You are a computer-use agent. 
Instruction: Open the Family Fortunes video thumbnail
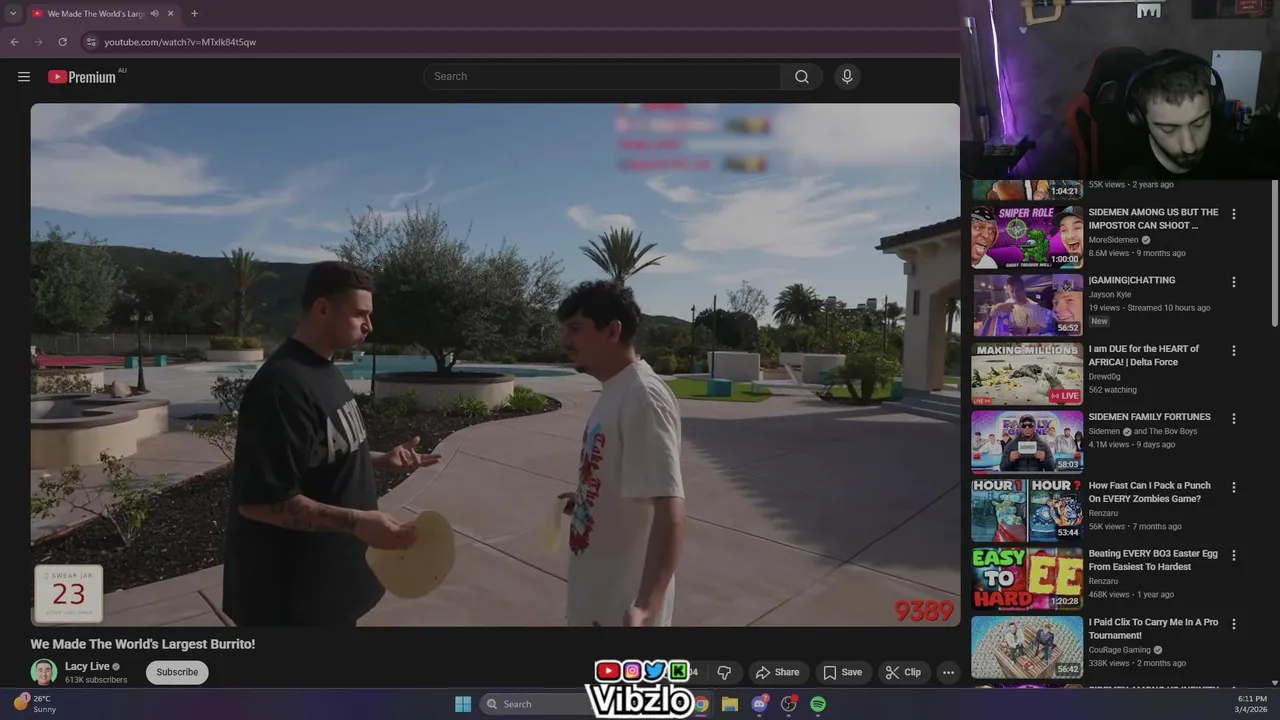(1027, 442)
